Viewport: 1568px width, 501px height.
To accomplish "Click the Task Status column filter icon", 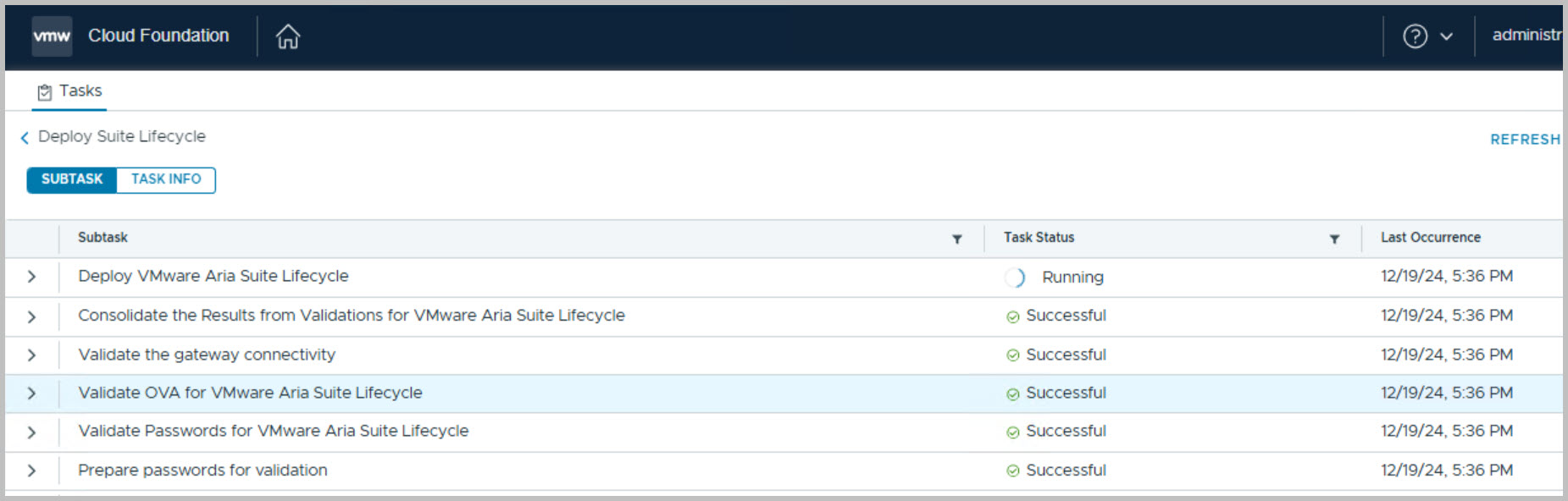I will 1334,239.
